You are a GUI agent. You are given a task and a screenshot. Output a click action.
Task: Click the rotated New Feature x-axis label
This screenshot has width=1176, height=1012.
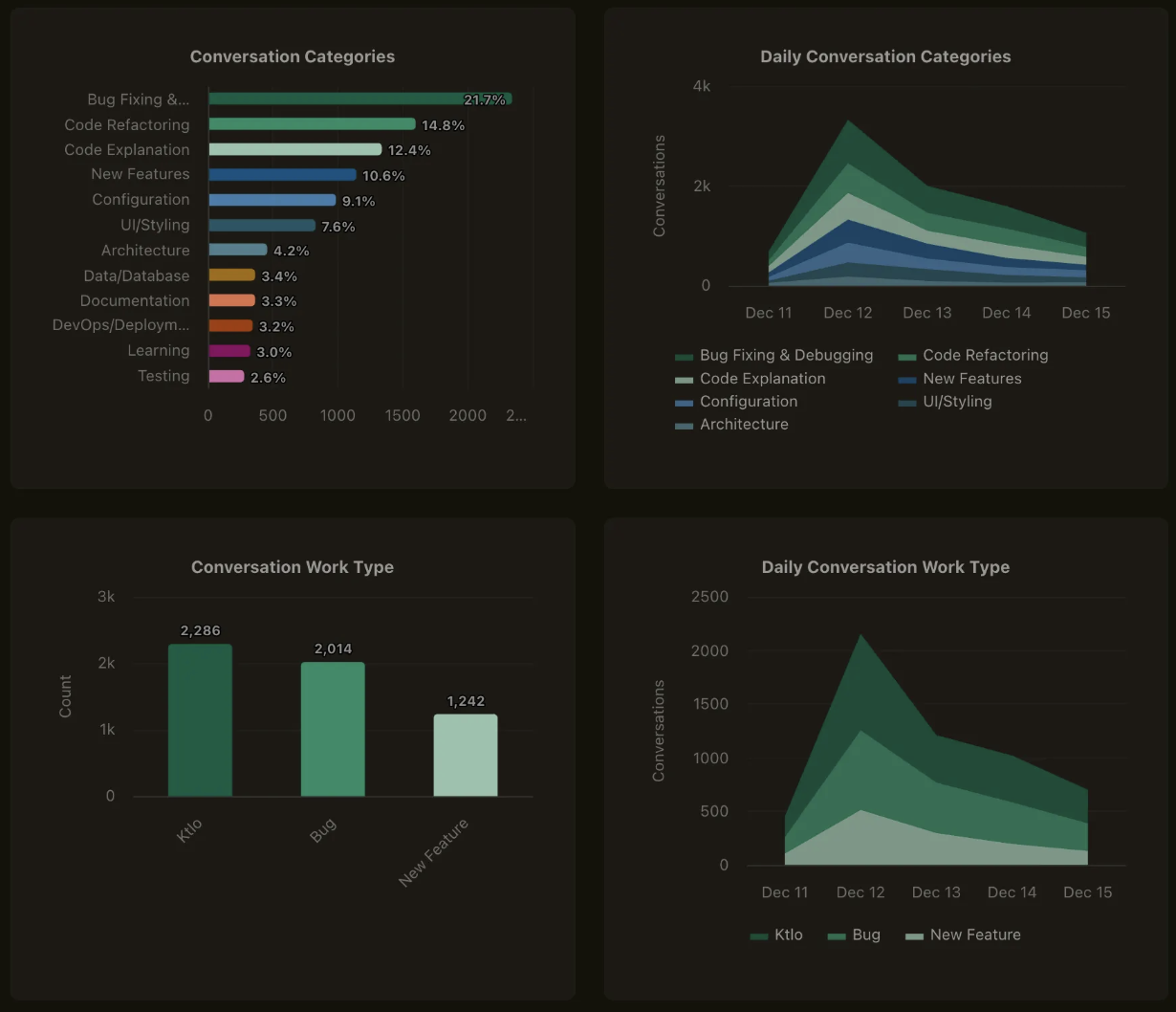click(x=434, y=852)
